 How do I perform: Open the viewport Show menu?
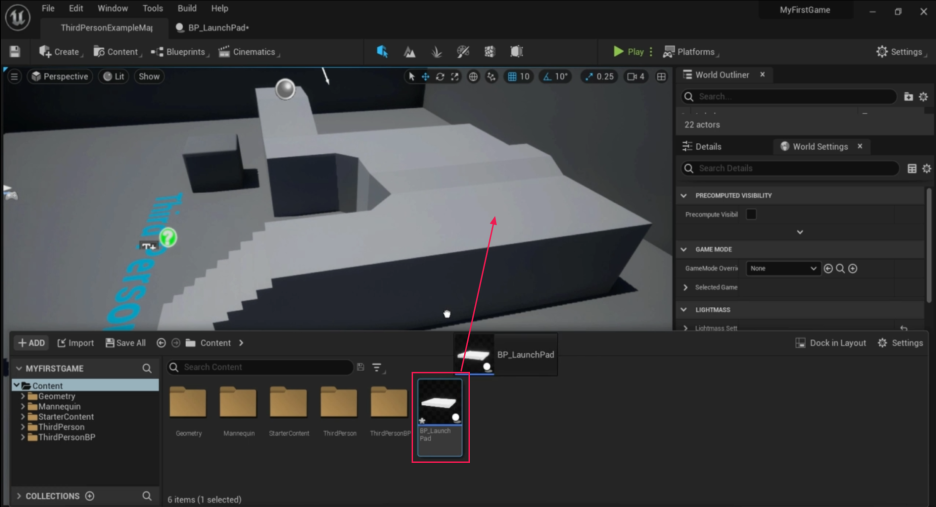(x=149, y=76)
